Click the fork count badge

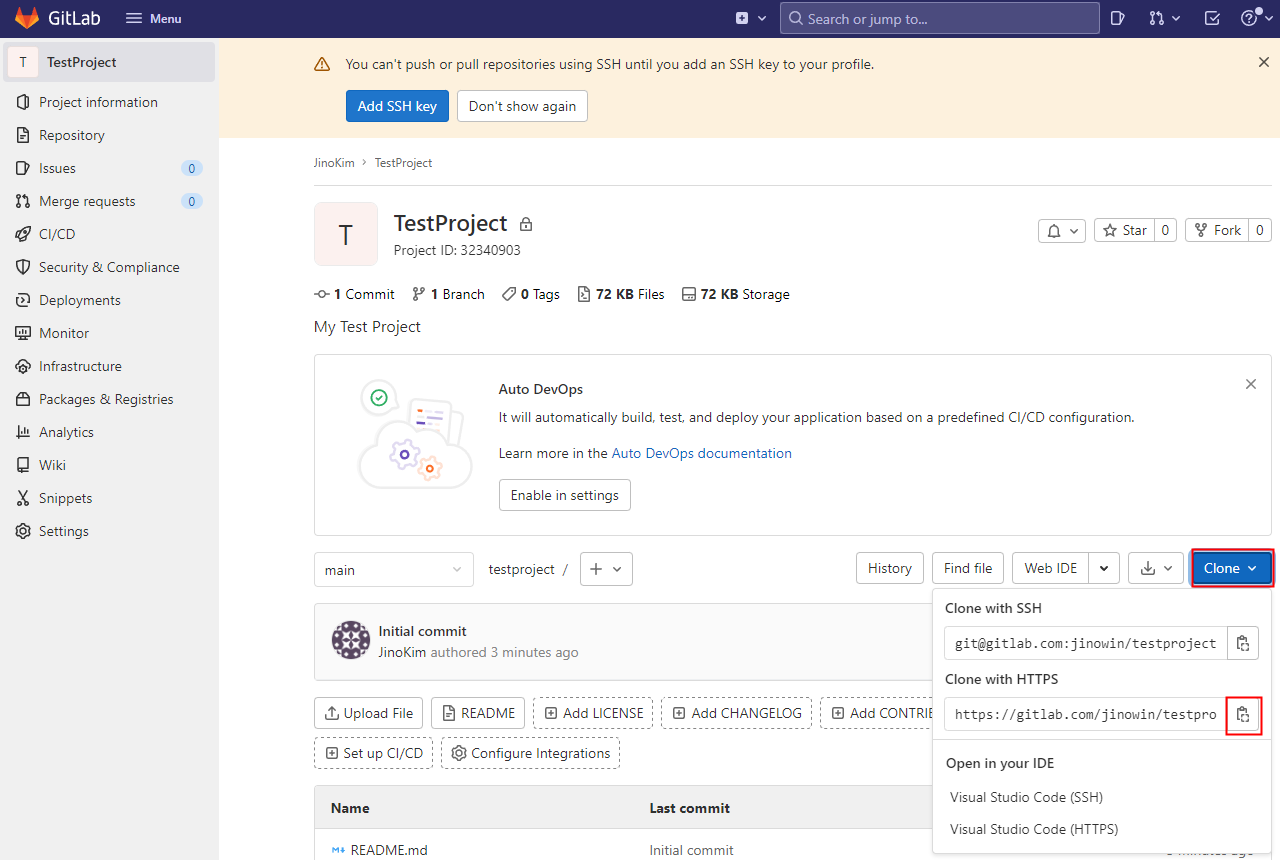[1260, 230]
